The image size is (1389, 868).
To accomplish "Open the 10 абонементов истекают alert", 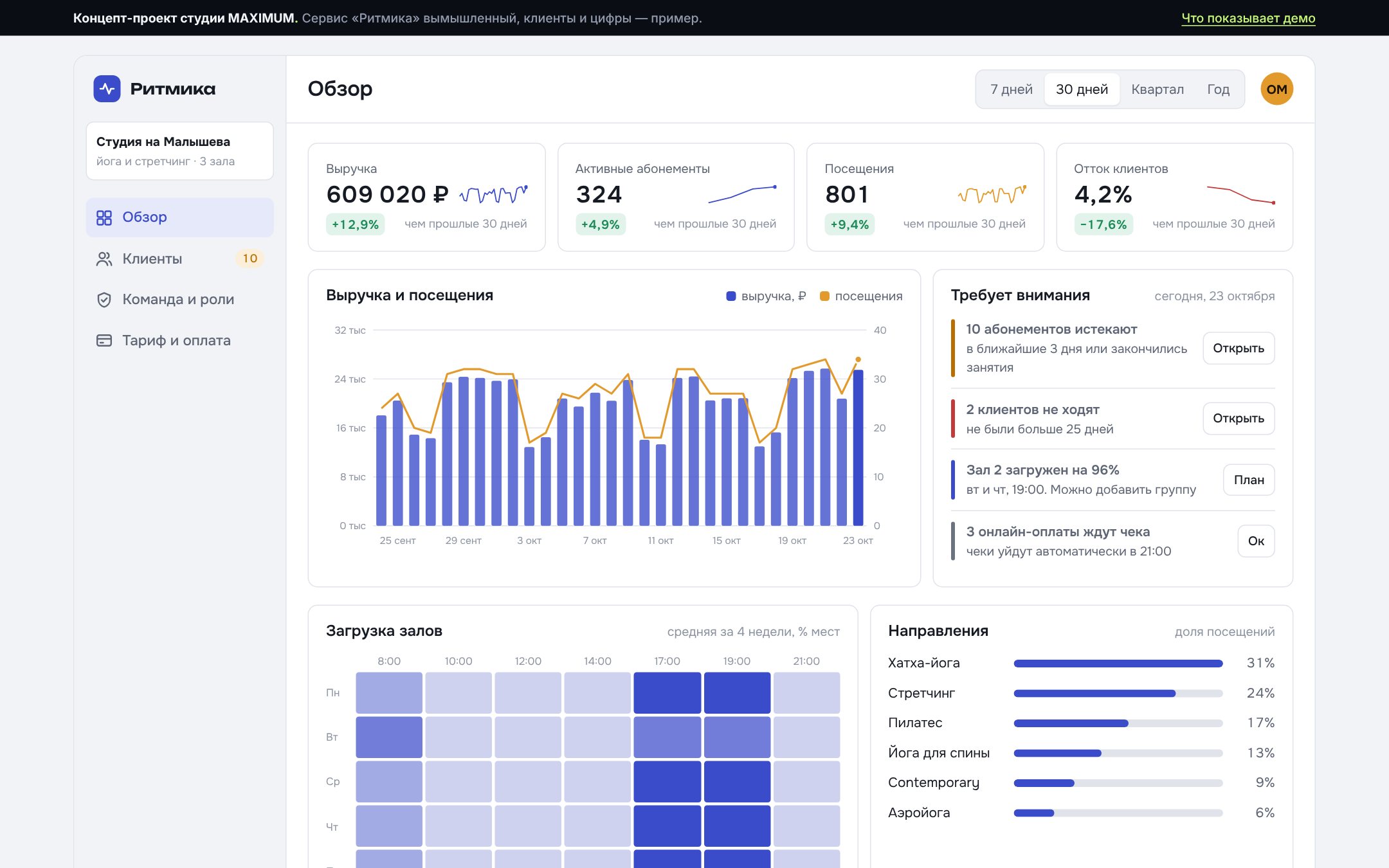I will (x=1238, y=348).
